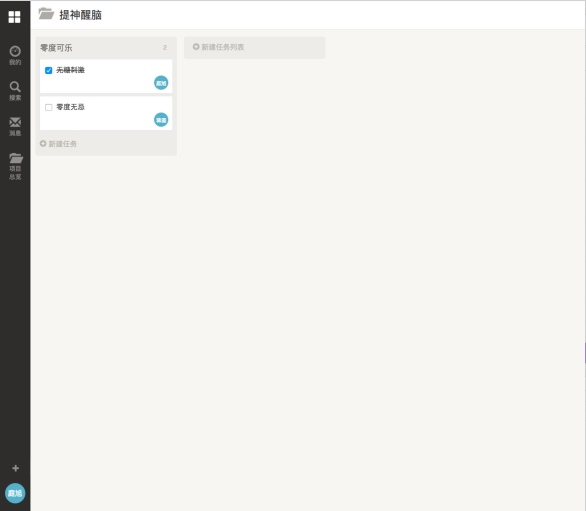
Task: Open the grid dashboard icon in sidebar
Action: pyautogui.click(x=15, y=17)
